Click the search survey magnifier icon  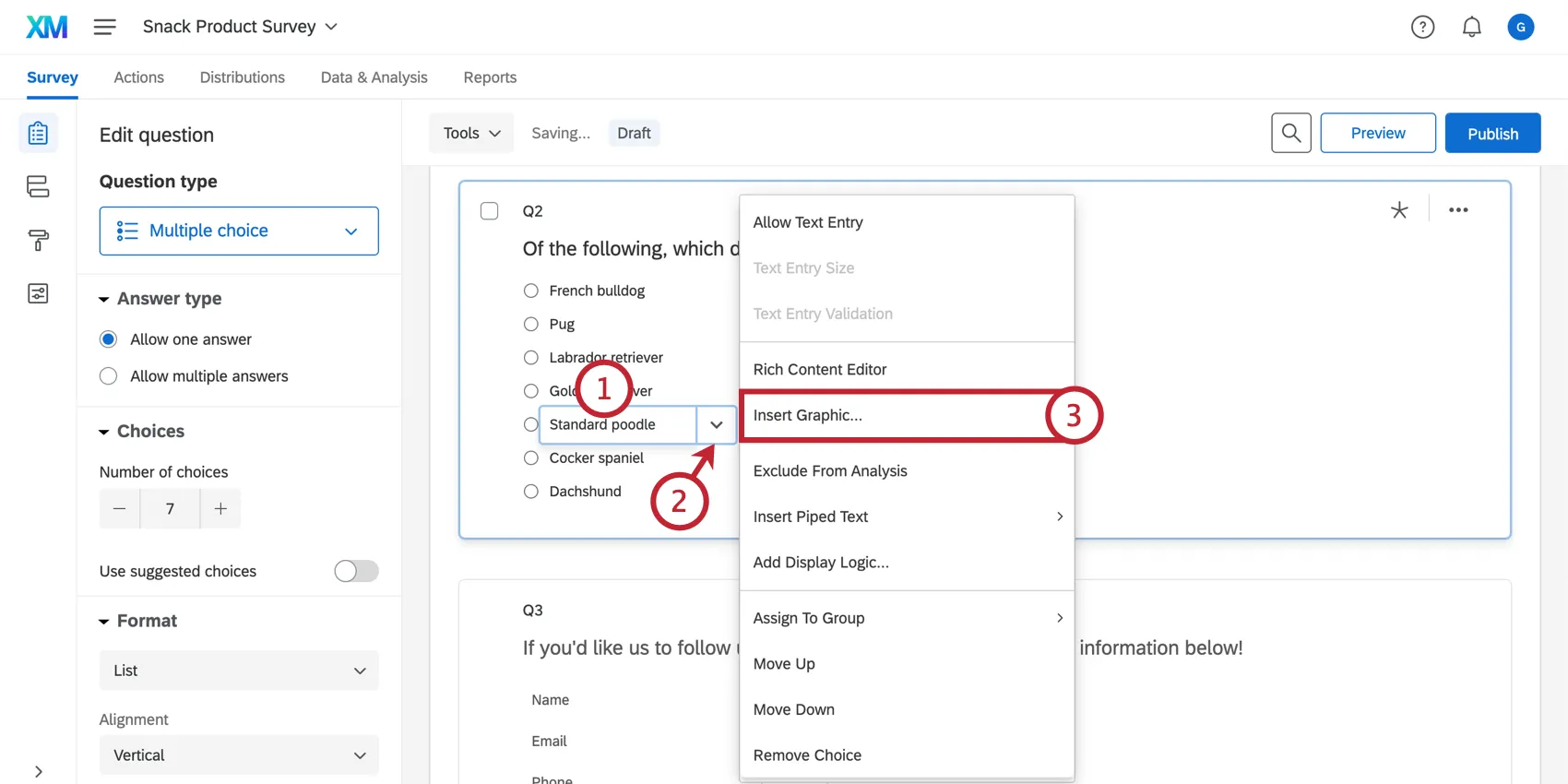click(1290, 133)
